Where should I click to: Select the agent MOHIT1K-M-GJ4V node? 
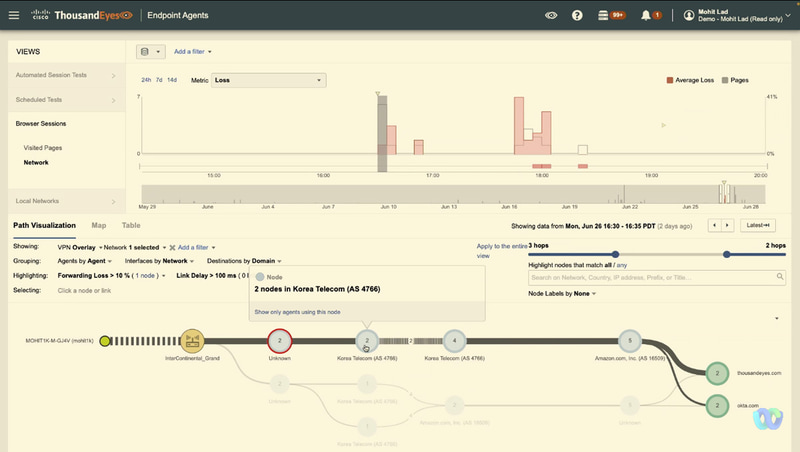point(105,341)
